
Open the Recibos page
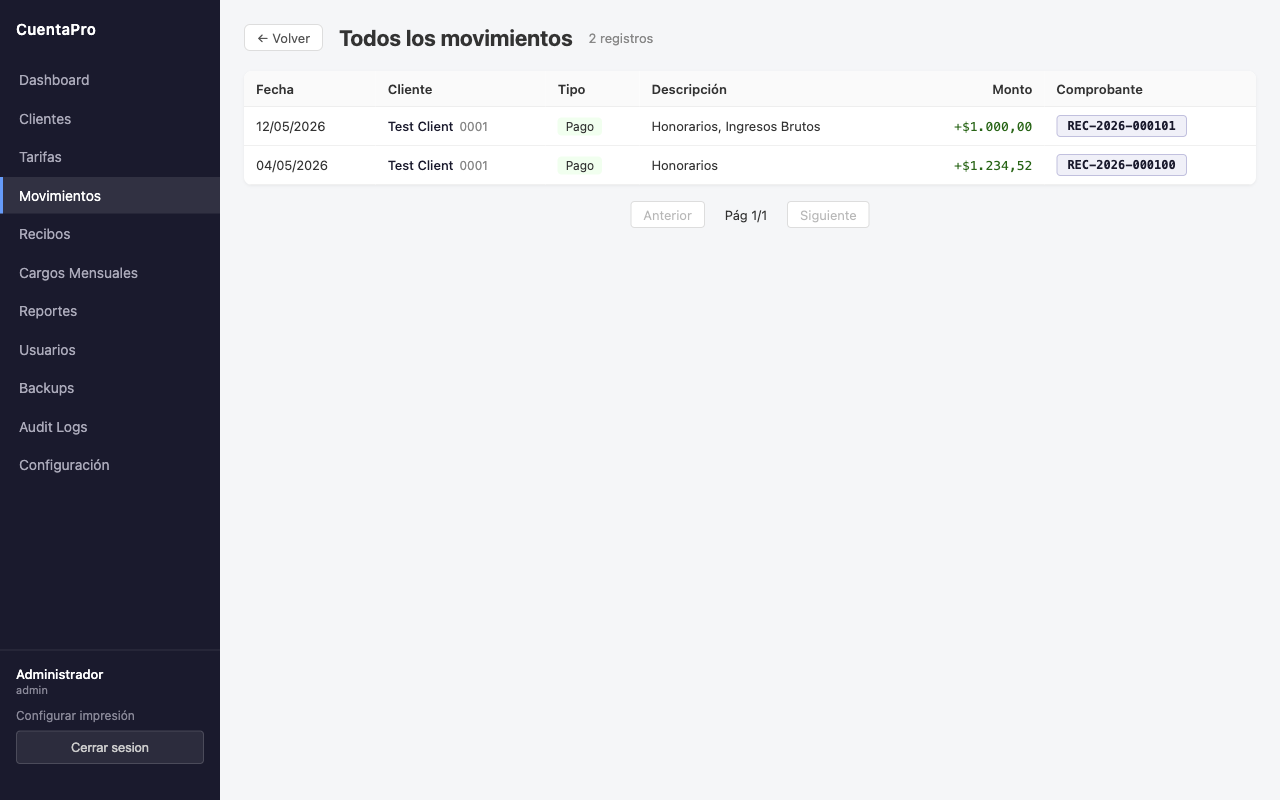tap(110, 234)
